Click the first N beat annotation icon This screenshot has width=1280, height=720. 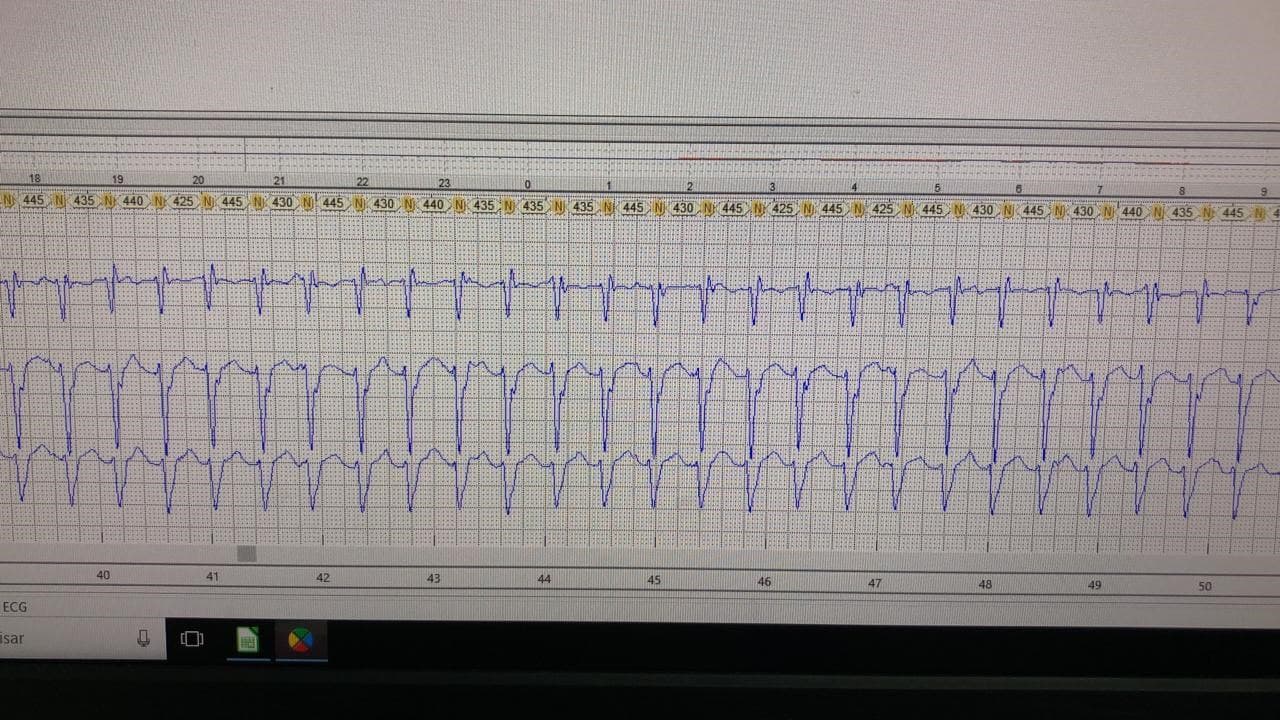[6, 200]
